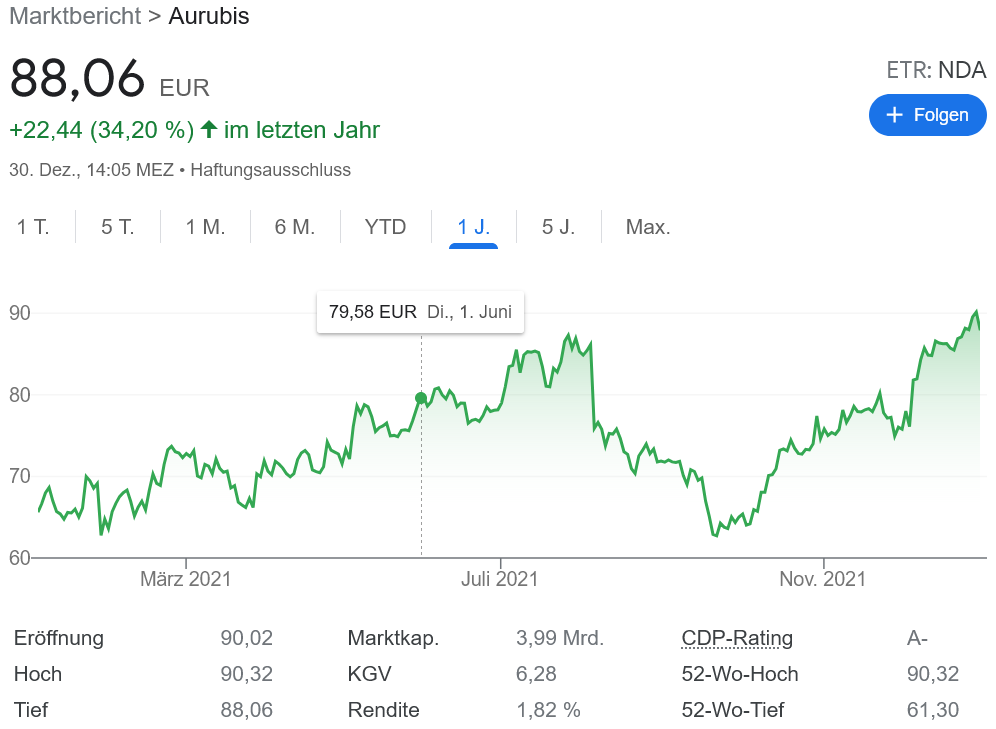Switch to the 6 M. chart view

pyautogui.click(x=294, y=227)
